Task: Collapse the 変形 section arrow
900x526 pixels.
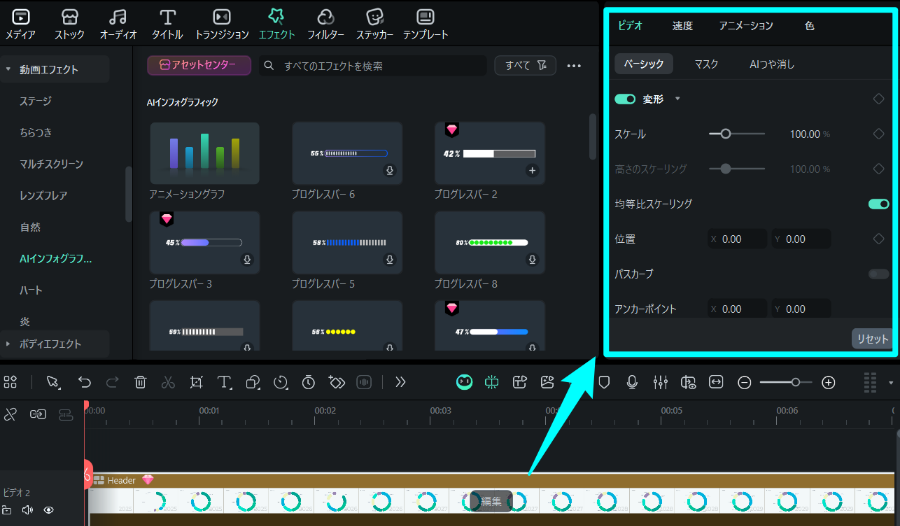Action: point(677,99)
